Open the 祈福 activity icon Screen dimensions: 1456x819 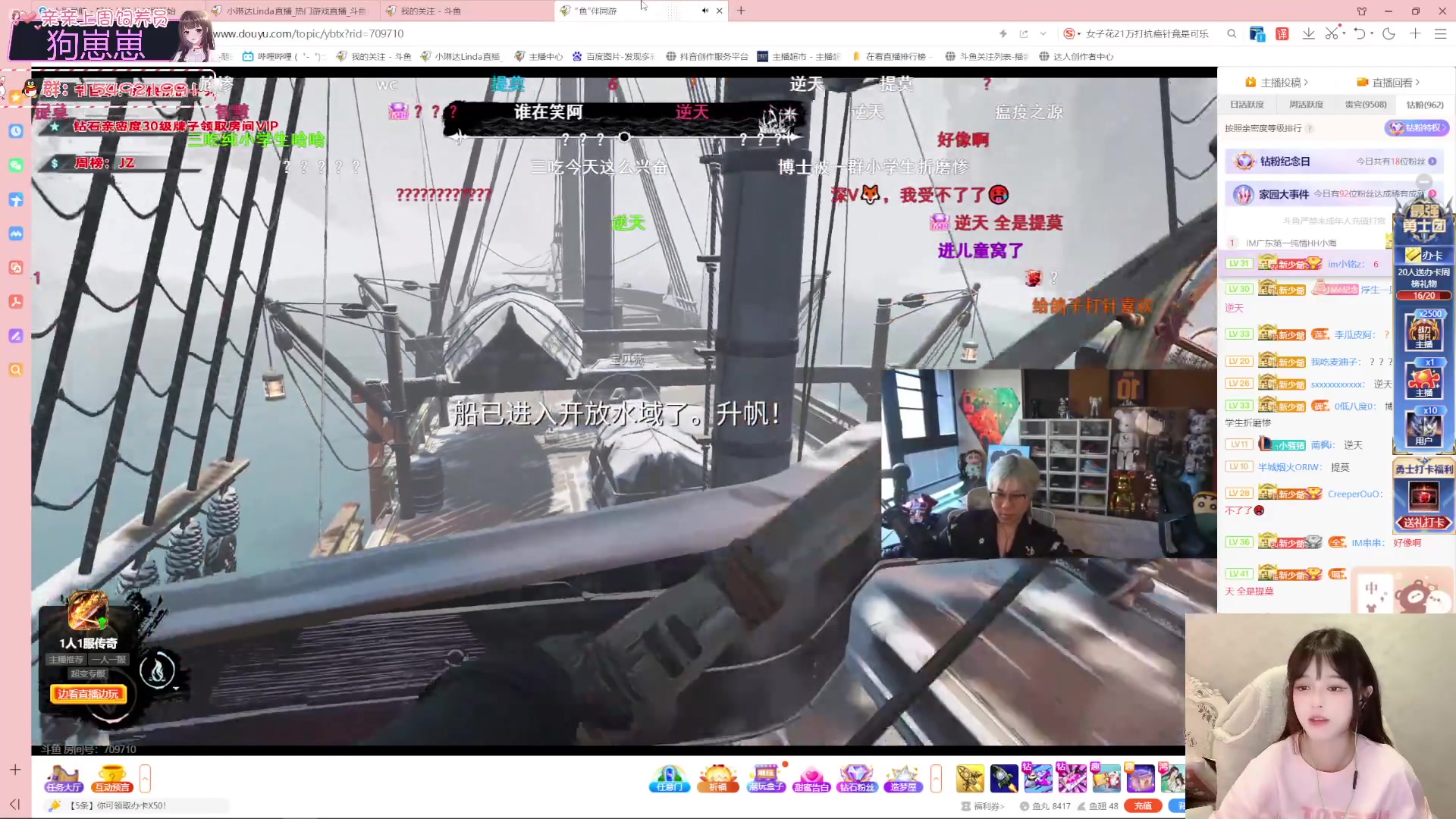717,779
